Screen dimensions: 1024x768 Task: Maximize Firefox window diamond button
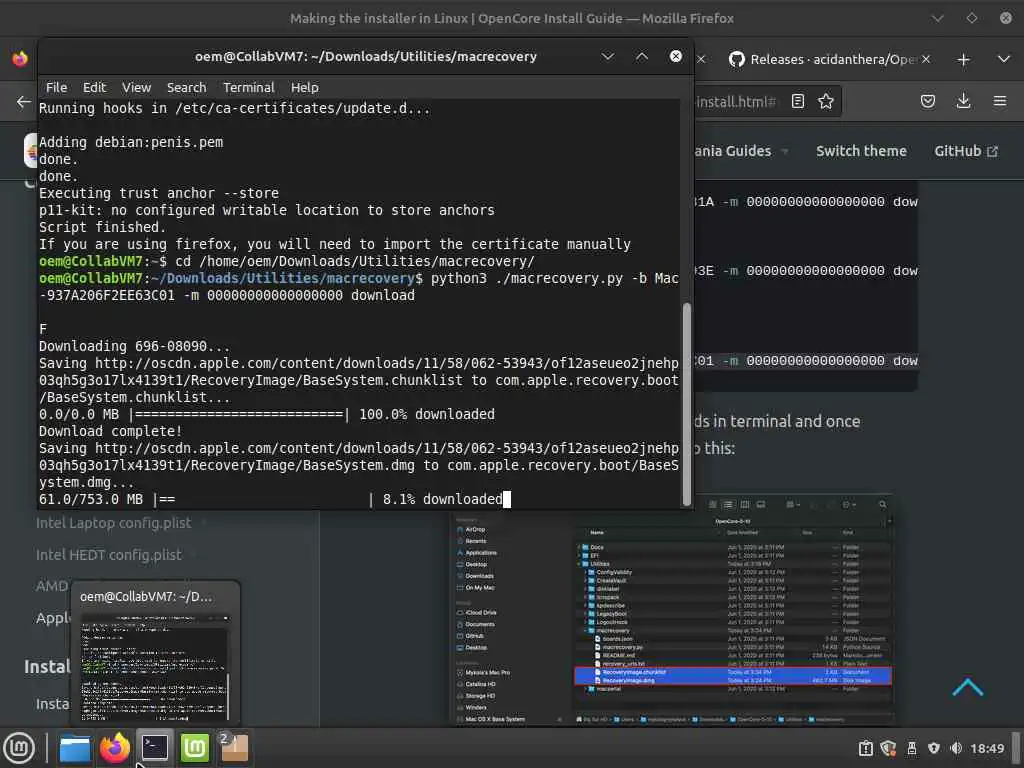972,18
